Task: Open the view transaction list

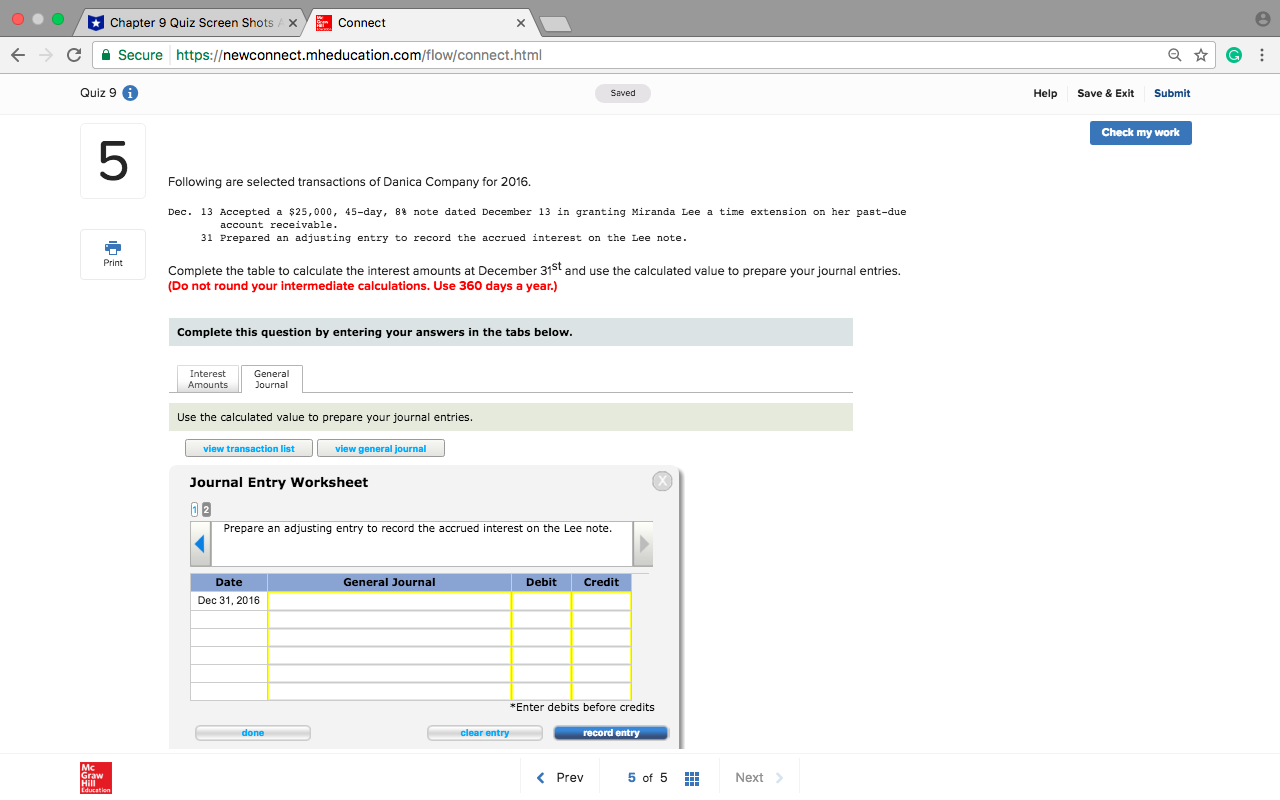Action: coord(248,447)
